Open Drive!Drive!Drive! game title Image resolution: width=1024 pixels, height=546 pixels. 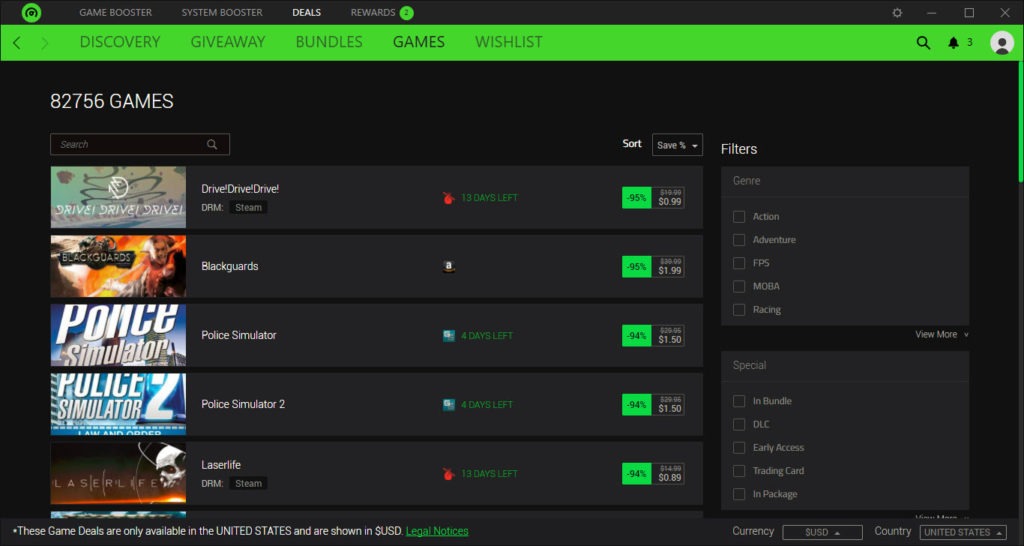[x=240, y=189]
